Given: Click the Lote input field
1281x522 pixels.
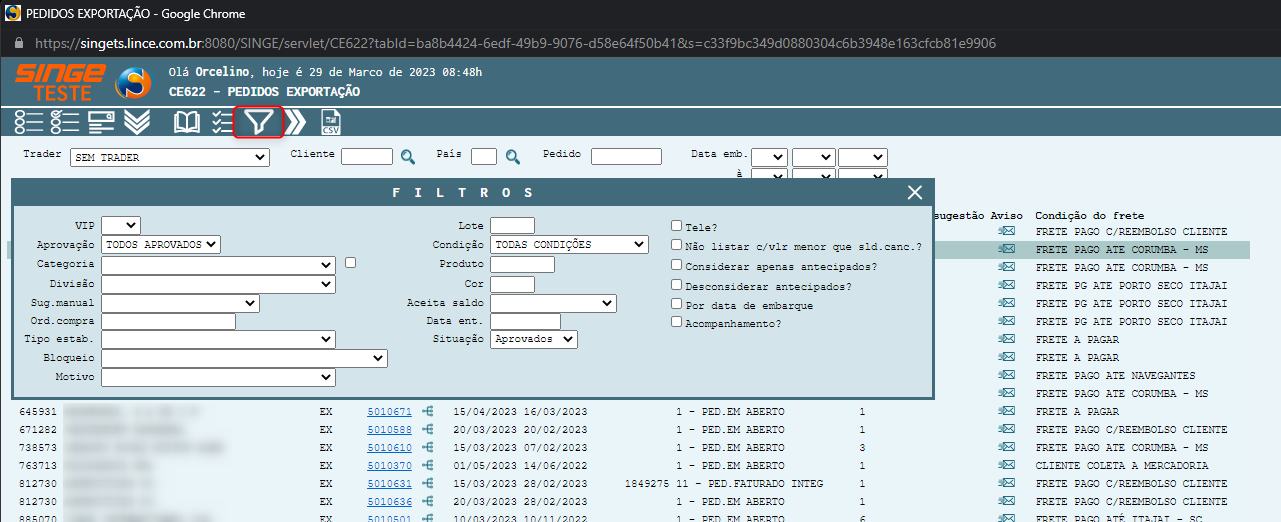Looking at the screenshot, I should coord(512,225).
